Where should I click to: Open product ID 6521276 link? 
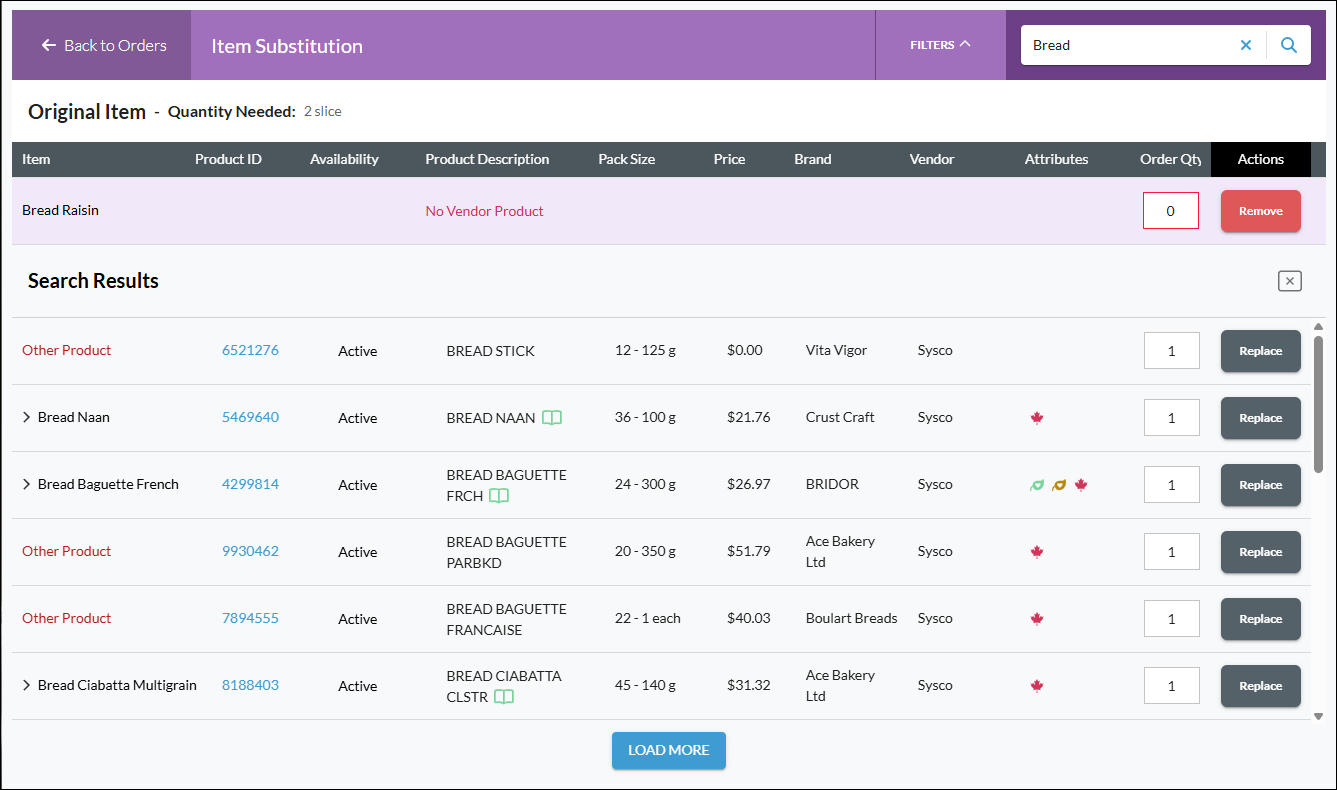pyautogui.click(x=250, y=350)
